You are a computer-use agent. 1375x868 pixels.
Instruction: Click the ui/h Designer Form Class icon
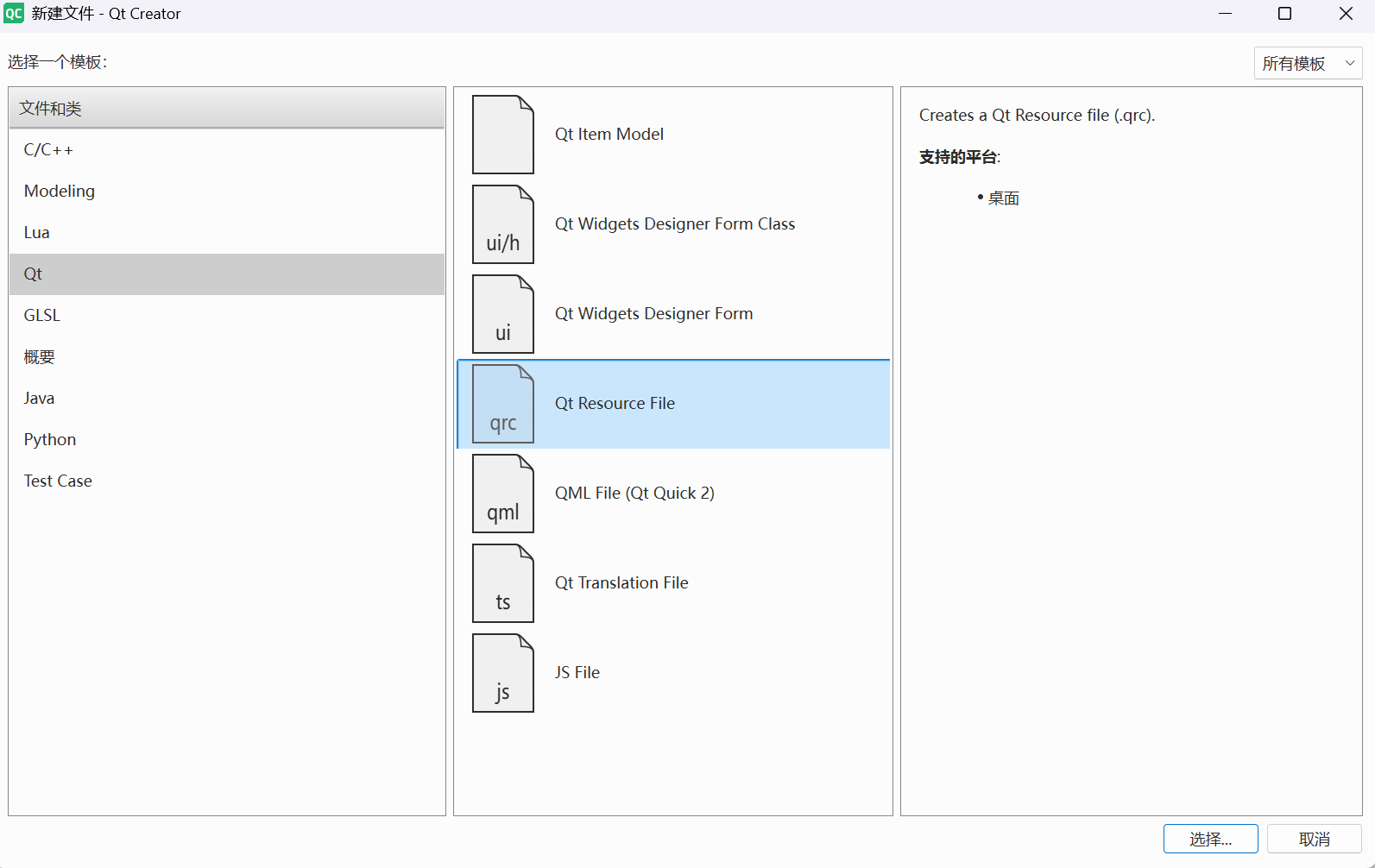click(x=503, y=224)
